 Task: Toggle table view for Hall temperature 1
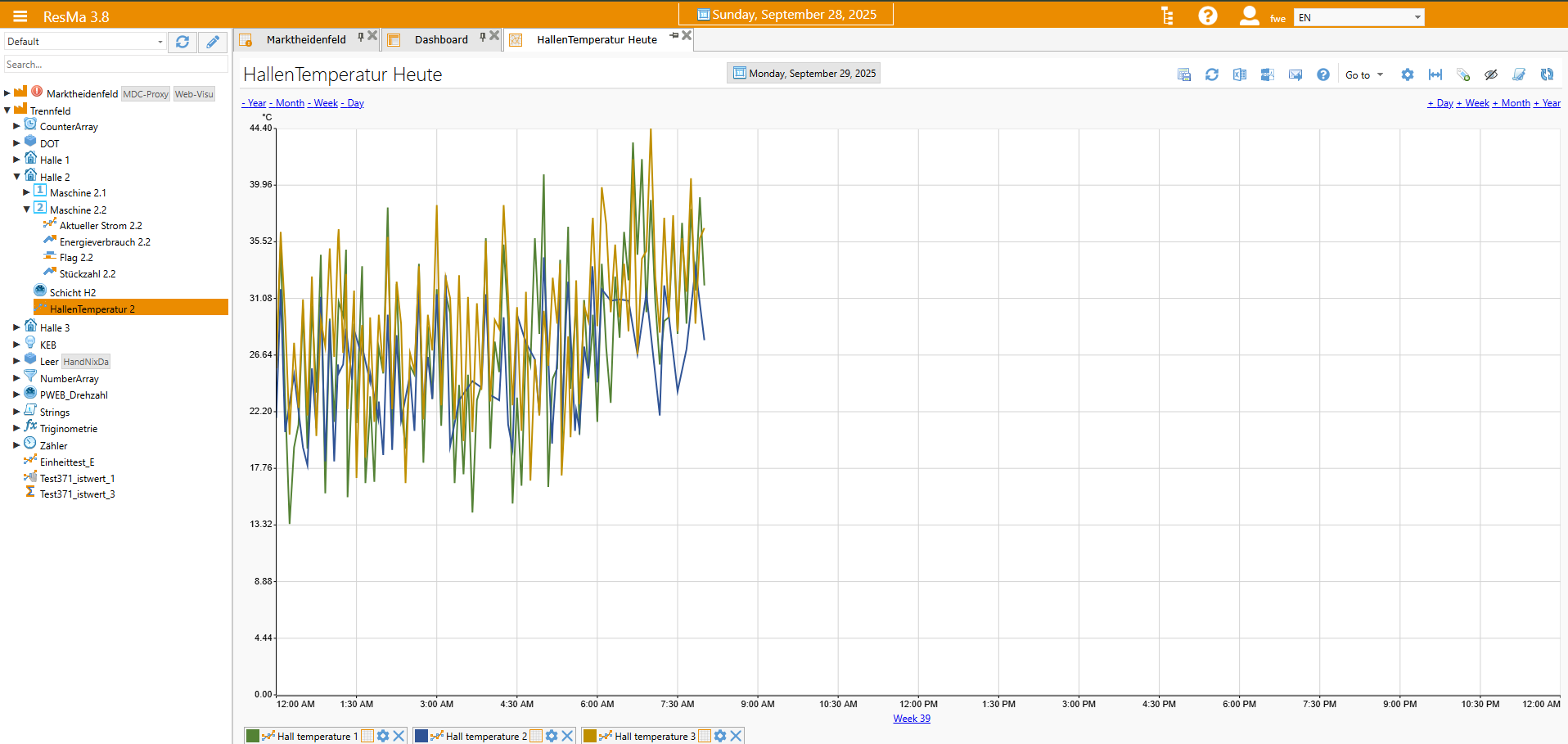coord(368,736)
